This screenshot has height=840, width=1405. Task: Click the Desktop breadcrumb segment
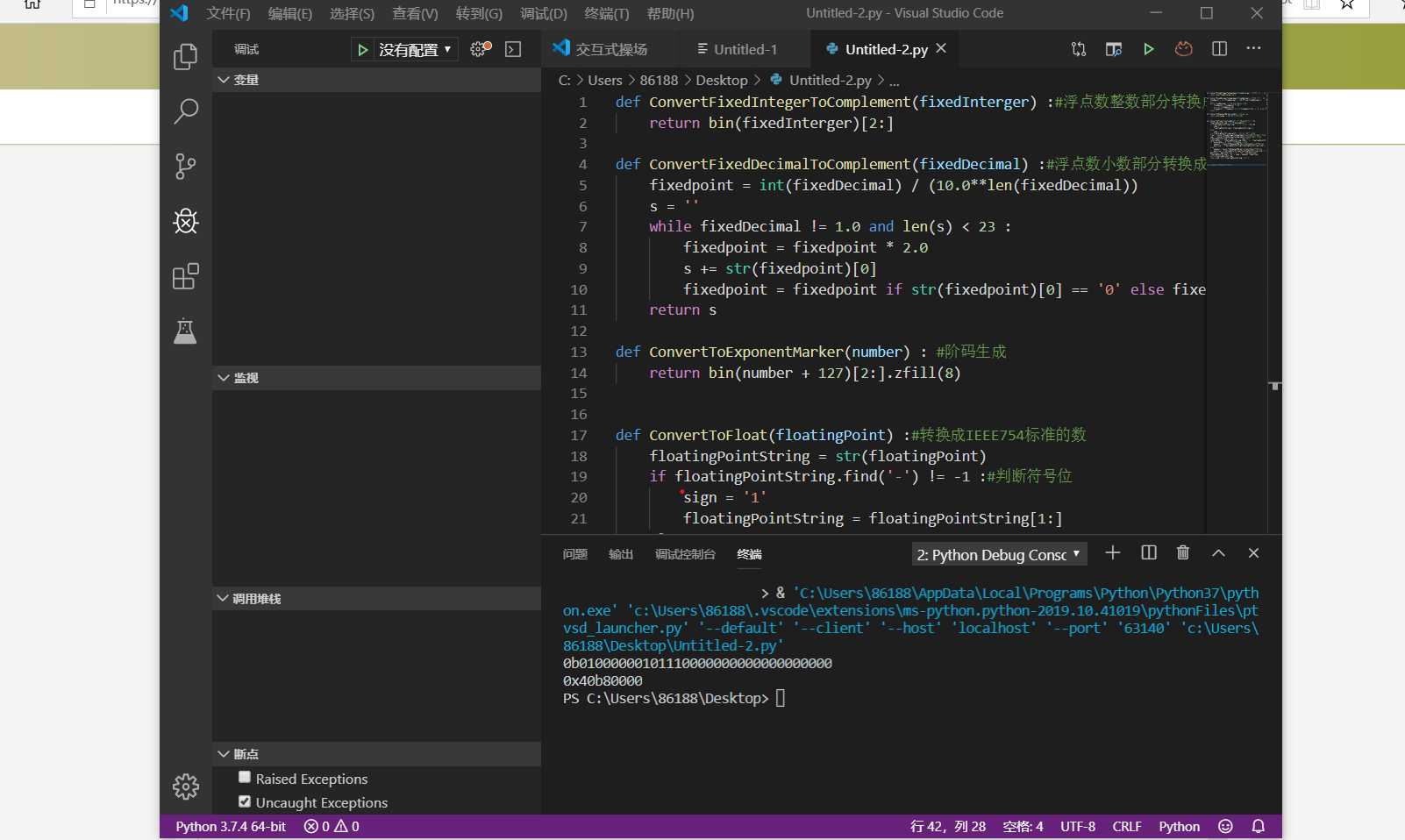pos(722,81)
